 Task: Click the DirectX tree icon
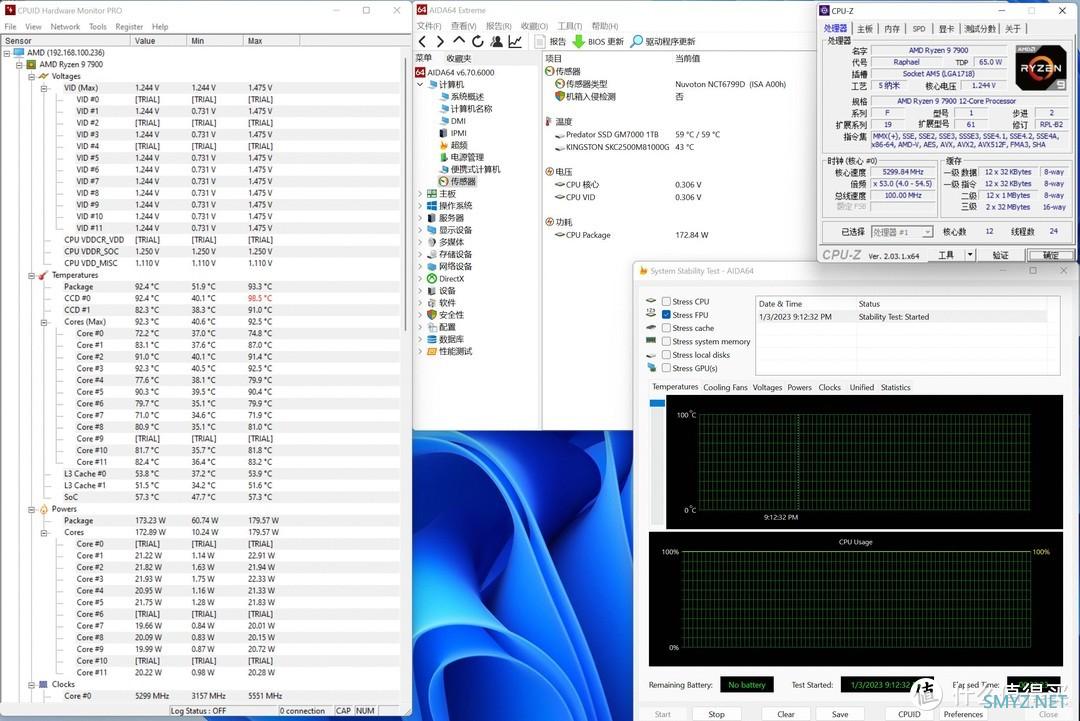pyautogui.click(x=432, y=279)
